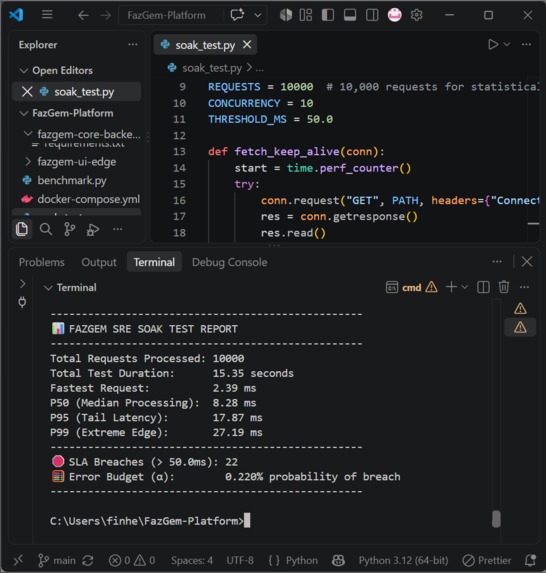Open Explorer views more actions menu

pyautogui.click(x=133, y=45)
